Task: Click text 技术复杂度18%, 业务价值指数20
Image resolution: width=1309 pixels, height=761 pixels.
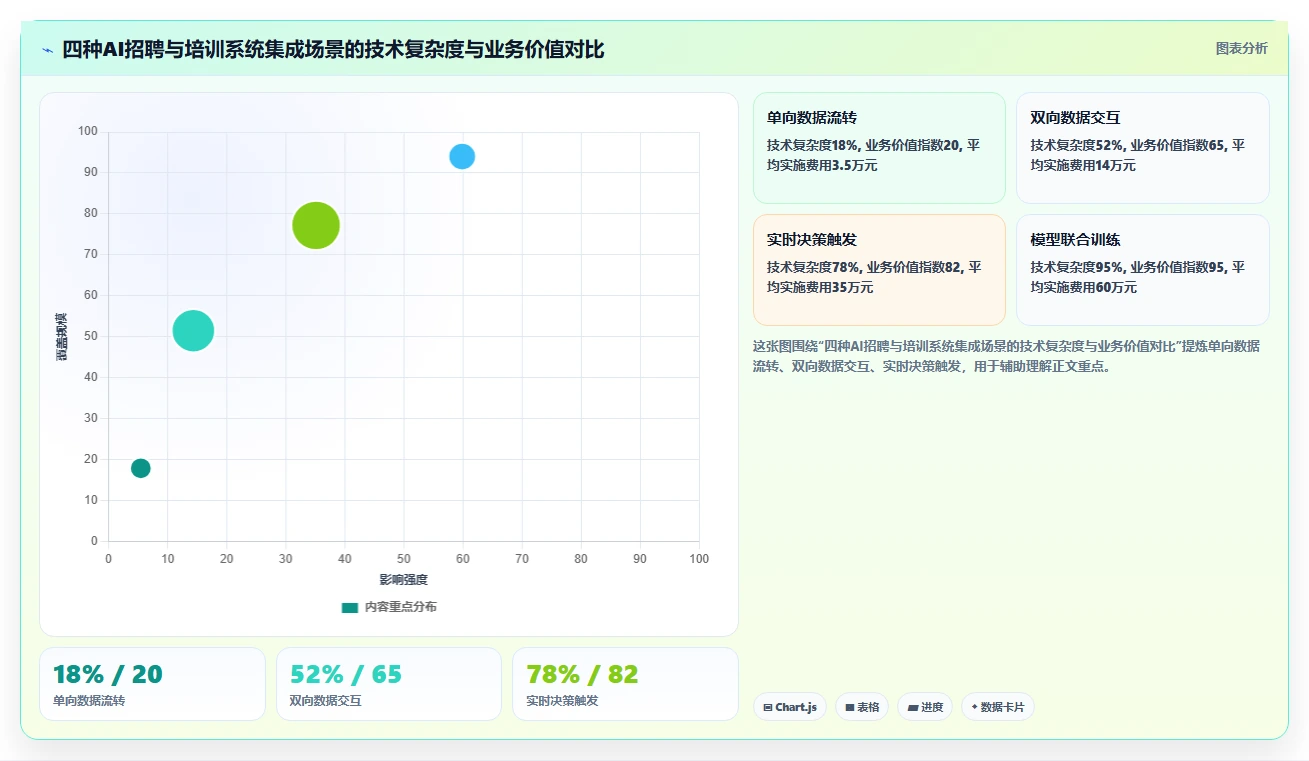Action: pyautogui.click(x=864, y=145)
